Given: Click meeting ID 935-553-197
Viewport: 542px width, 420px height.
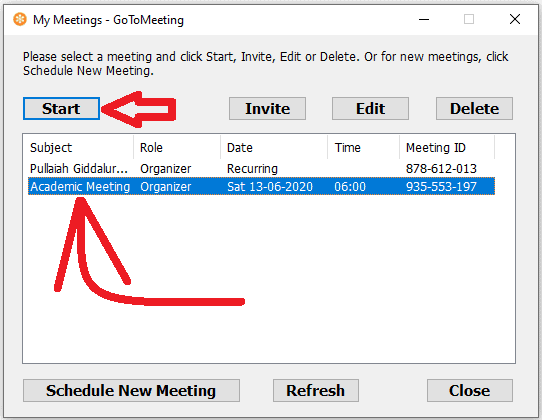Looking at the screenshot, I should click(441, 187).
